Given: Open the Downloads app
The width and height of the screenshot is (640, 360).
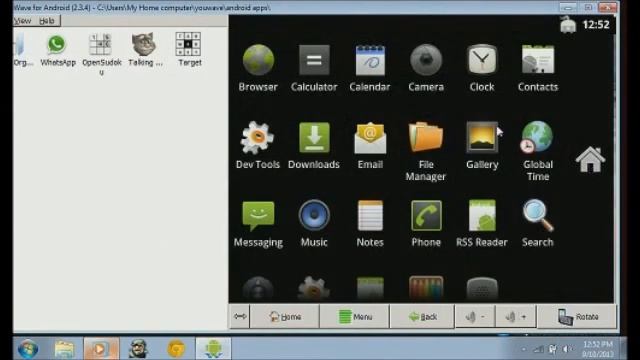Looking at the screenshot, I should (x=314, y=145).
